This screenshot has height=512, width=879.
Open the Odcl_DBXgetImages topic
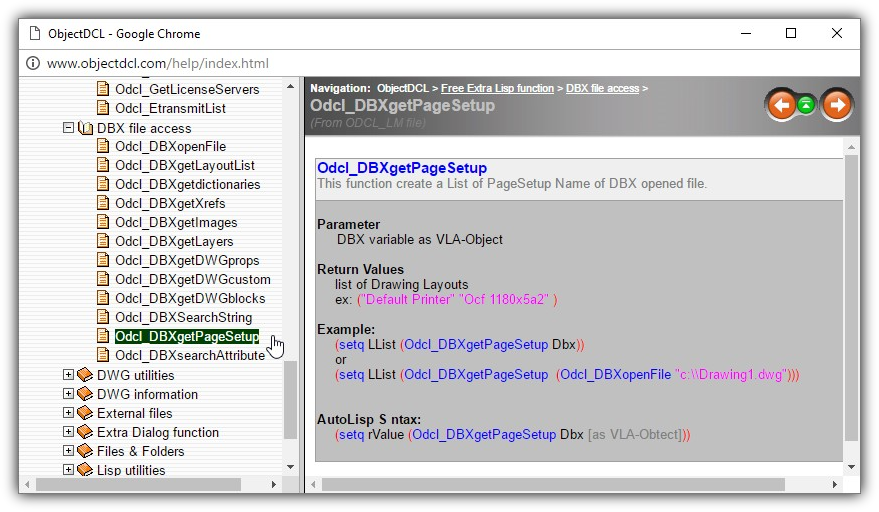(176, 223)
